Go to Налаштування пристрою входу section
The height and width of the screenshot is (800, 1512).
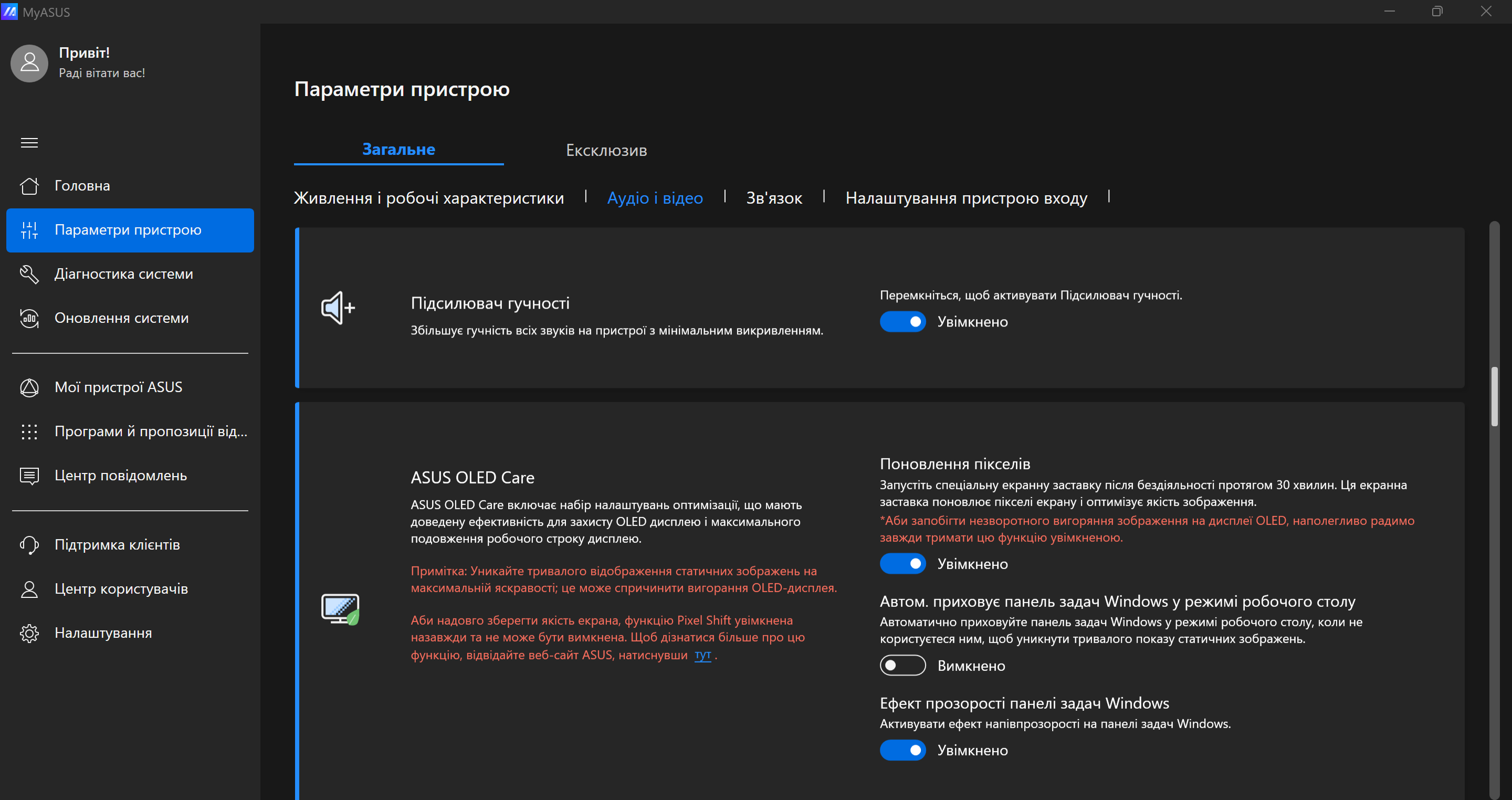pyautogui.click(x=965, y=198)
